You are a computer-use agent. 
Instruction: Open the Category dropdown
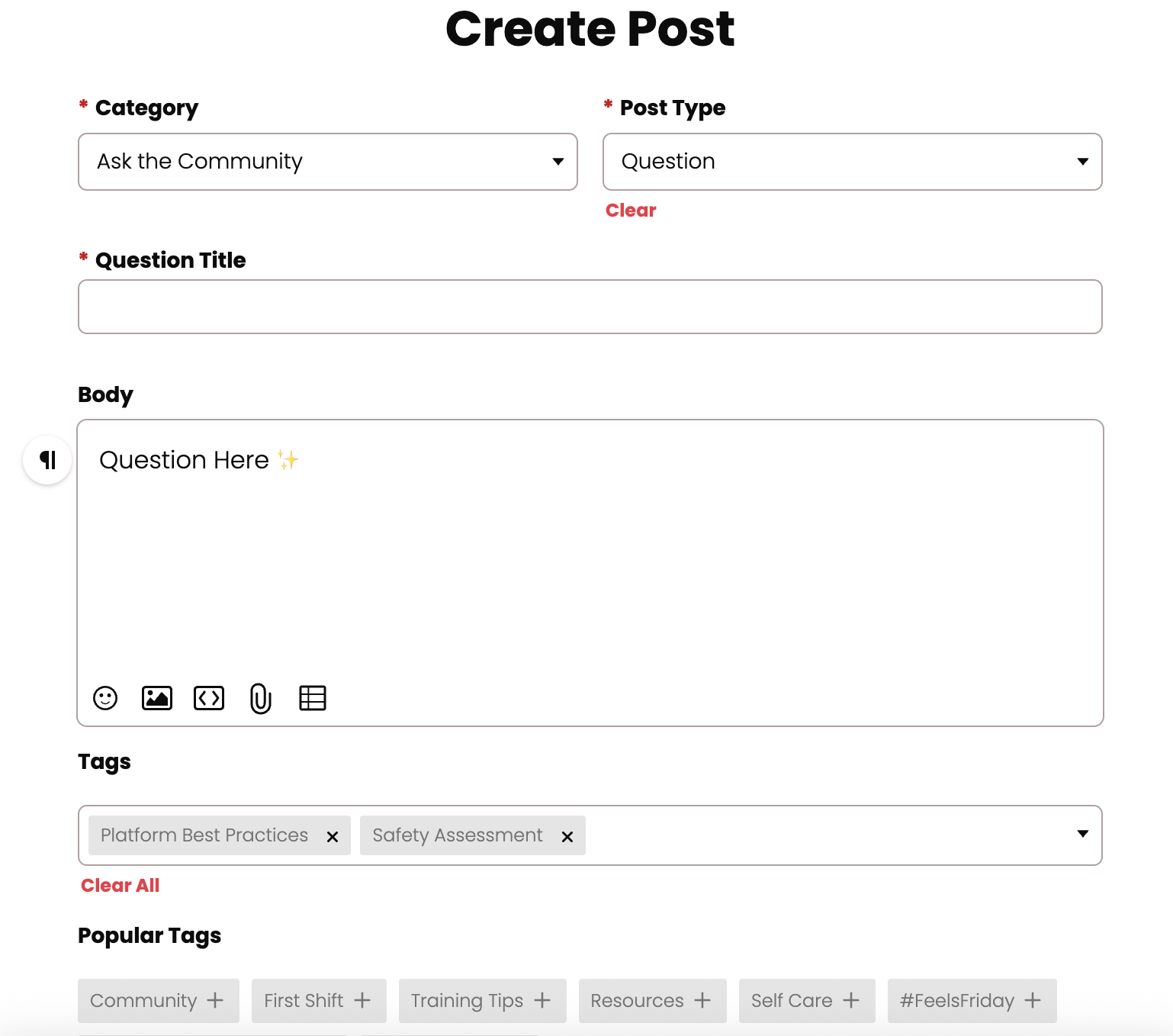tap(328, 162)
